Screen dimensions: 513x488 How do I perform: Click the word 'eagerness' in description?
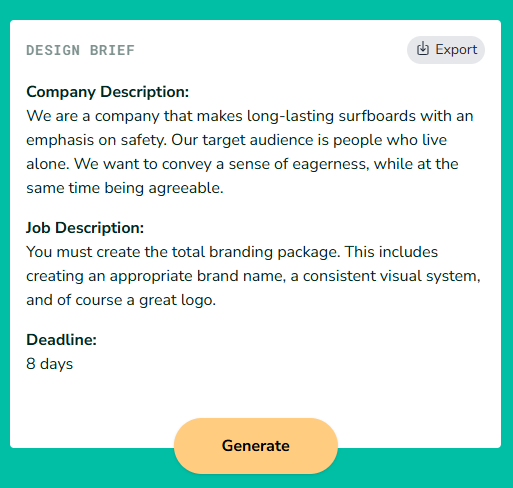(331, 164)
